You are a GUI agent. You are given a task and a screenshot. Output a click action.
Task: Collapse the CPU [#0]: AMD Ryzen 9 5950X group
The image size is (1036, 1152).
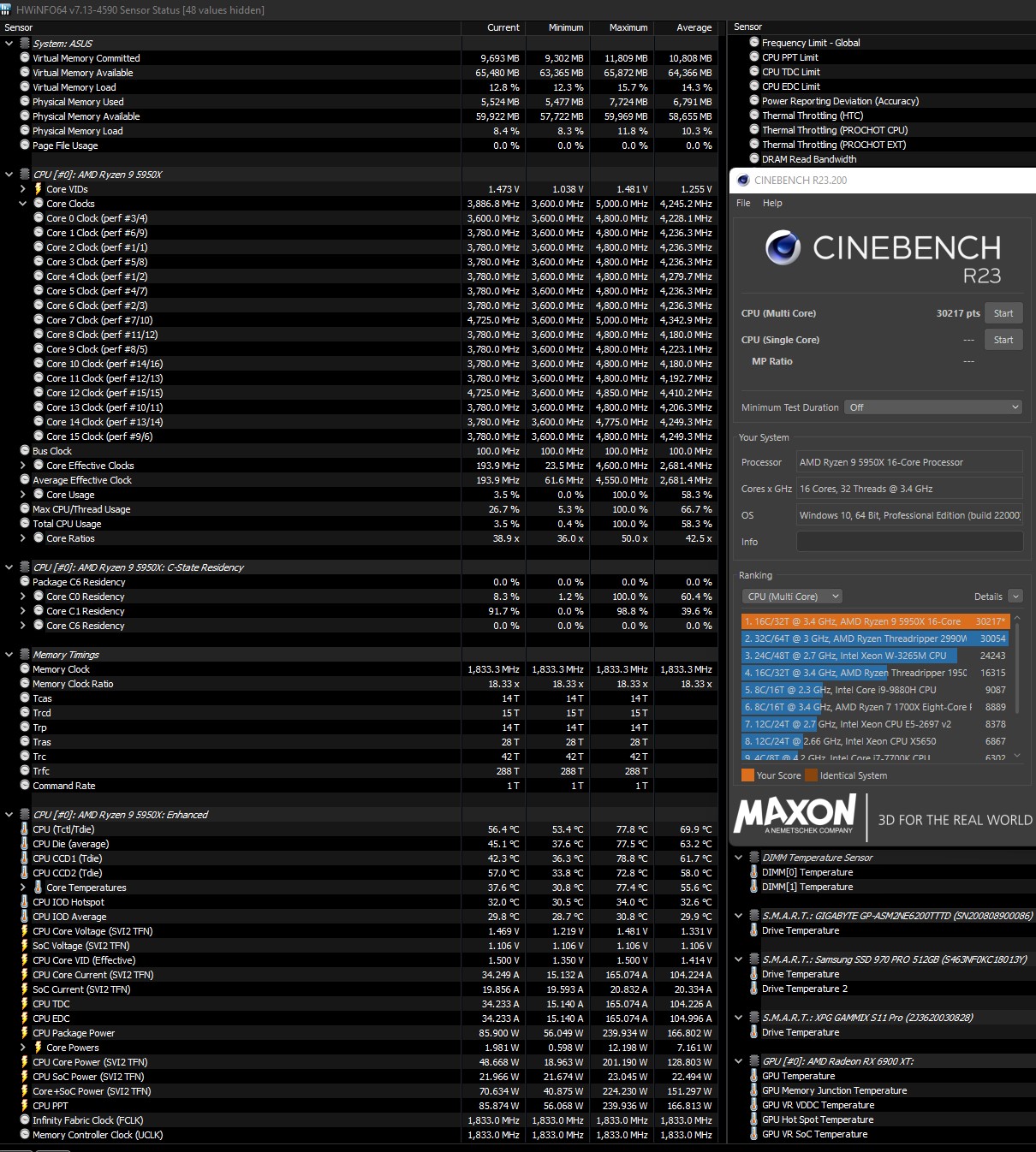click(9, 174)
